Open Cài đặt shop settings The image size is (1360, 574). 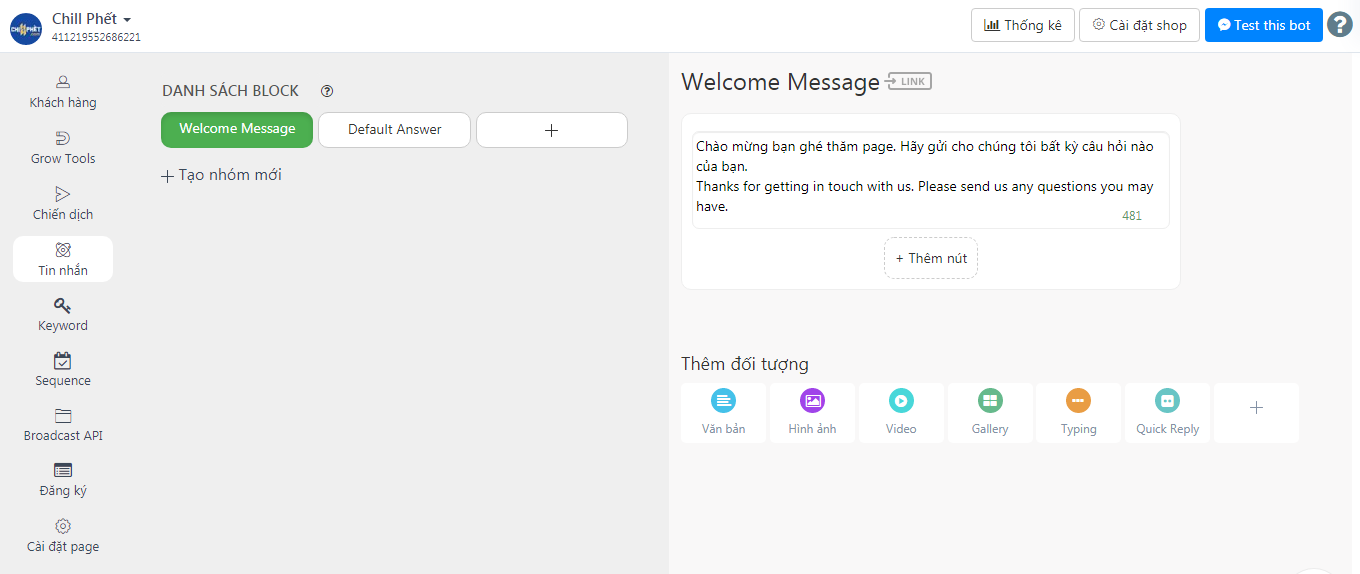(1139, 25)
